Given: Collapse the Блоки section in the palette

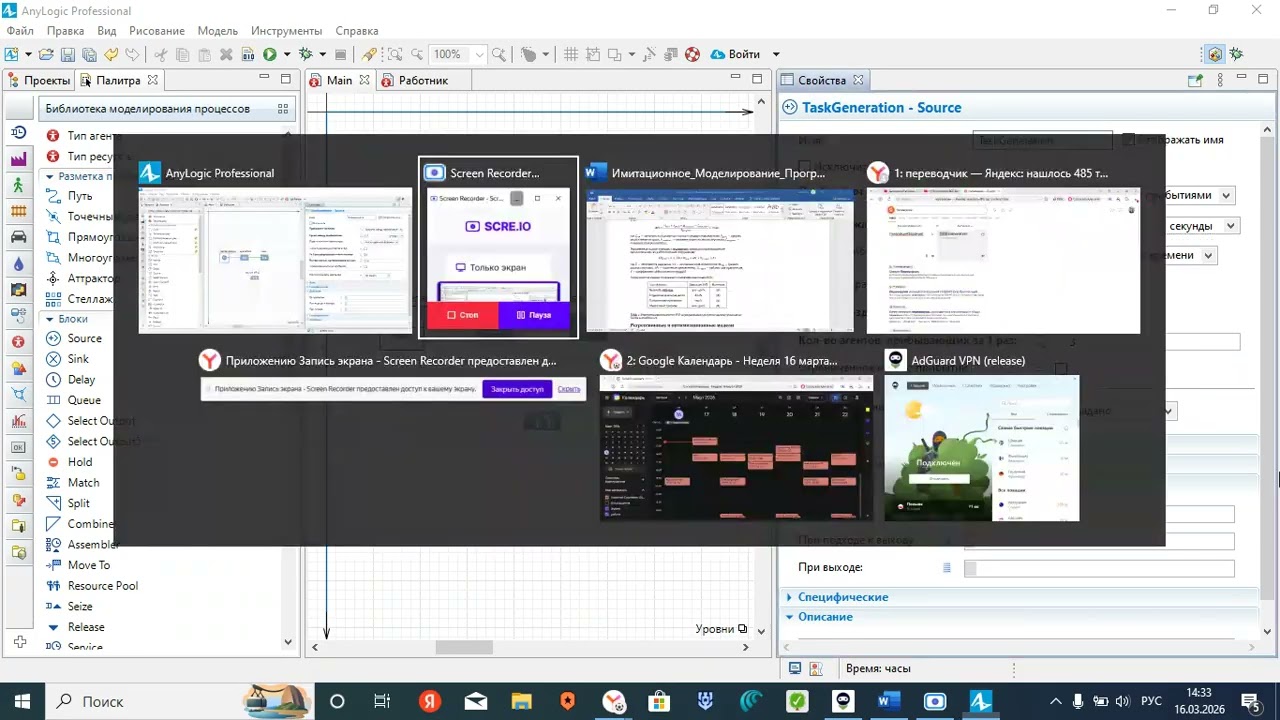Looking at the screenshot, I should click(49, 319).
